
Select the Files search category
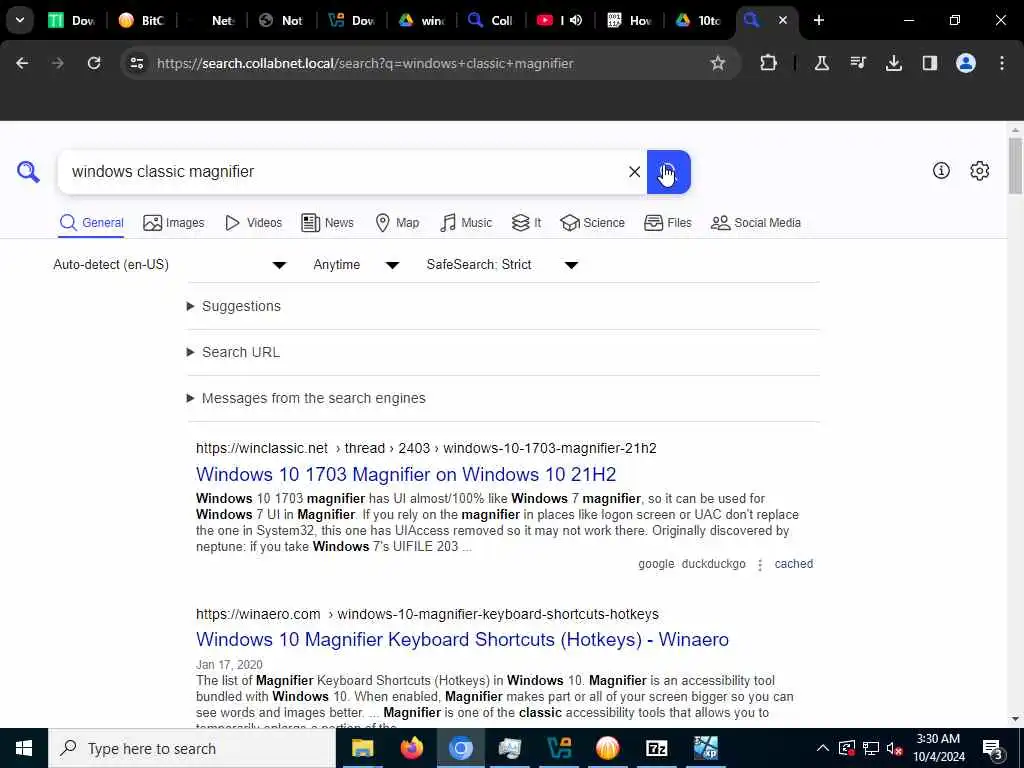click(x=667, y=223)
